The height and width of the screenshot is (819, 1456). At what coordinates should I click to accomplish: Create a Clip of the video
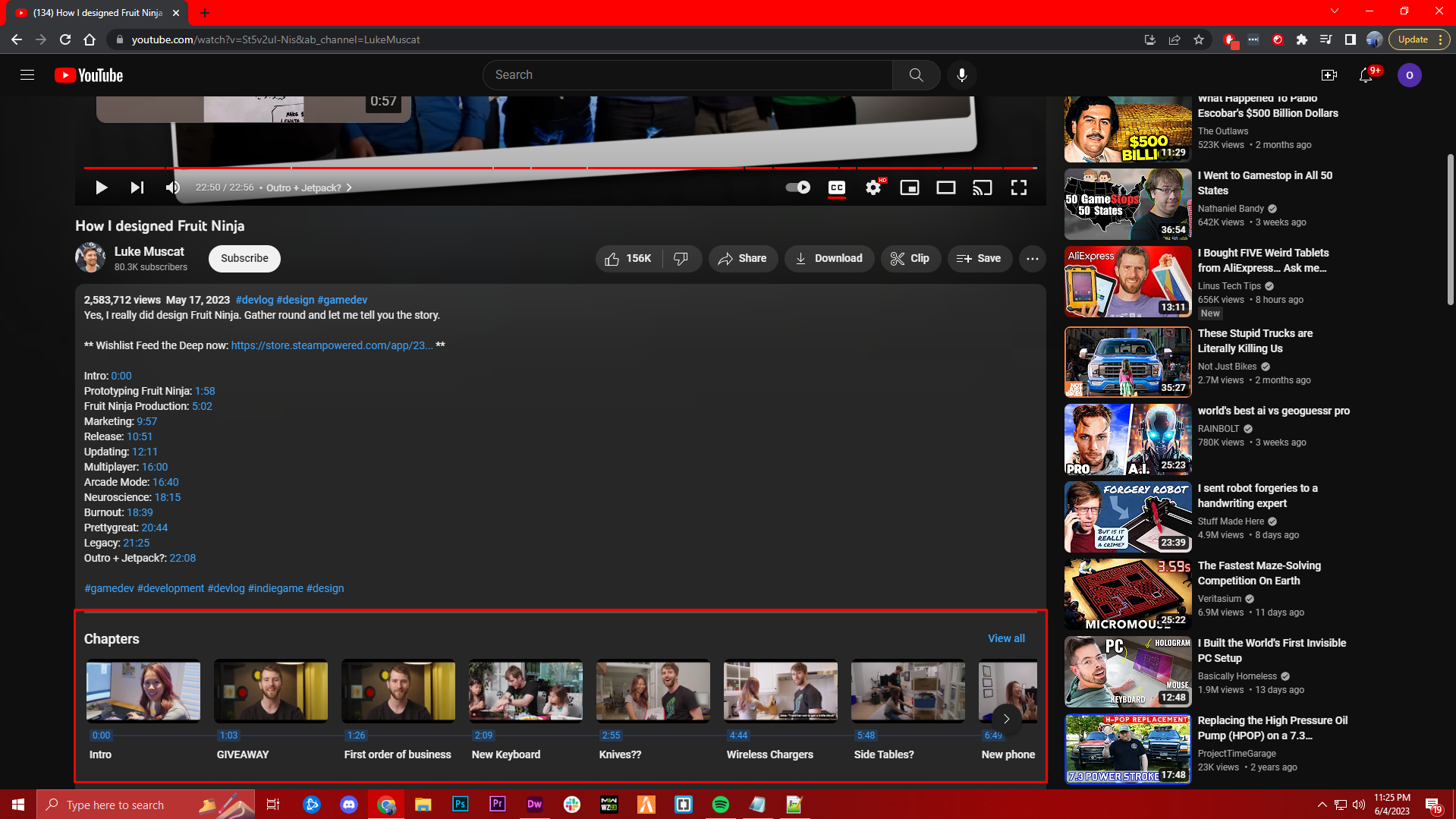(910, 259)
